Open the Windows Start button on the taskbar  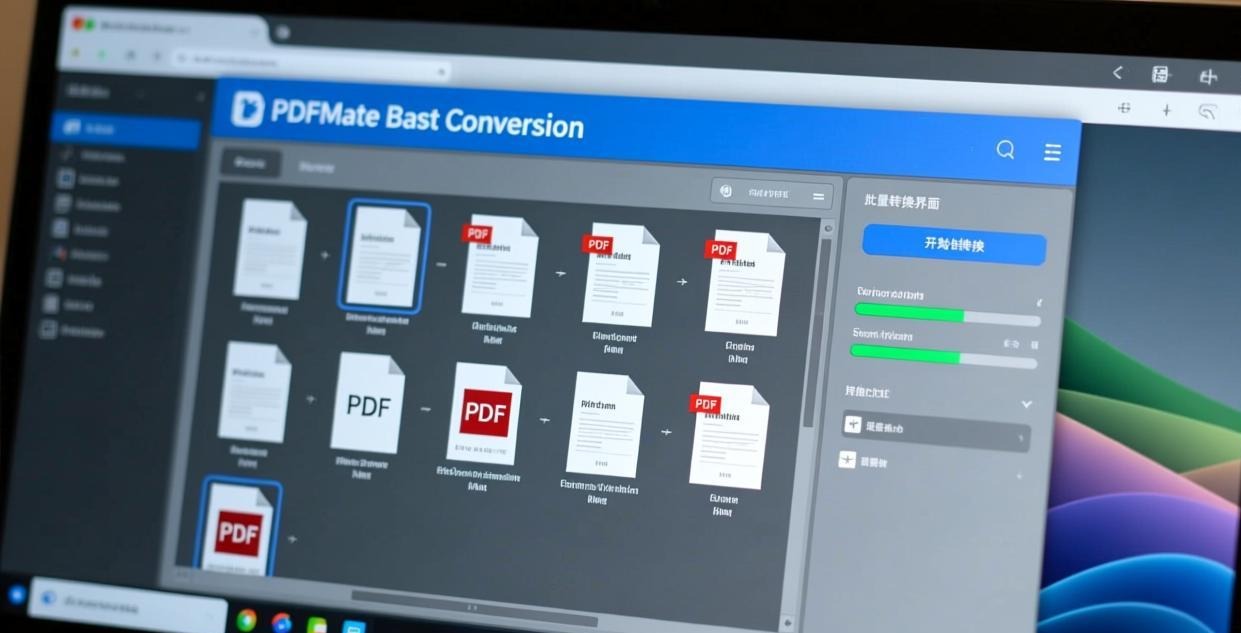[15, 595]
